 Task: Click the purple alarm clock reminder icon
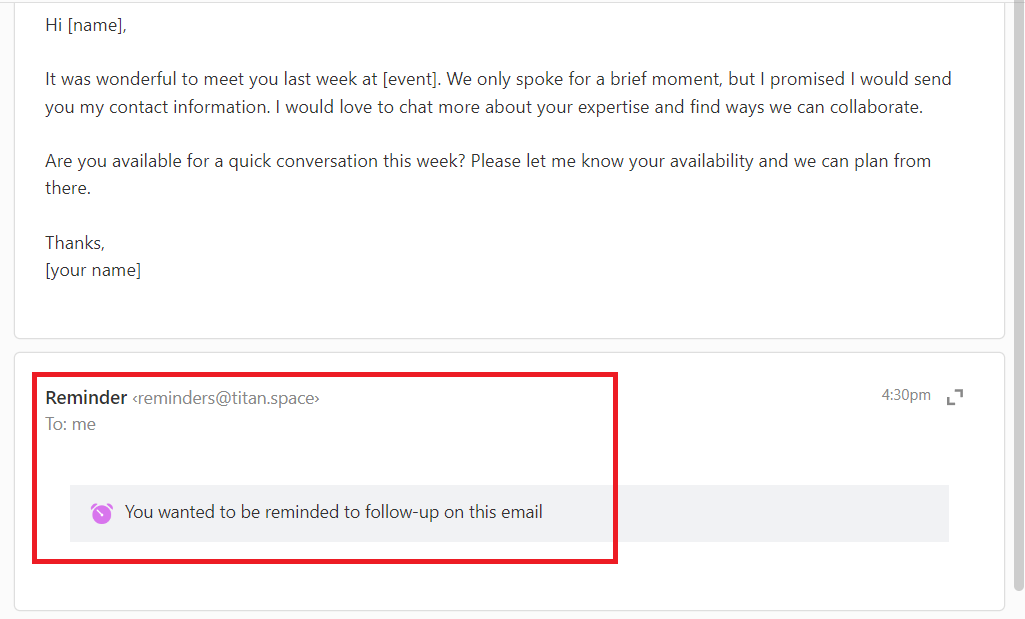pos(100,511)
